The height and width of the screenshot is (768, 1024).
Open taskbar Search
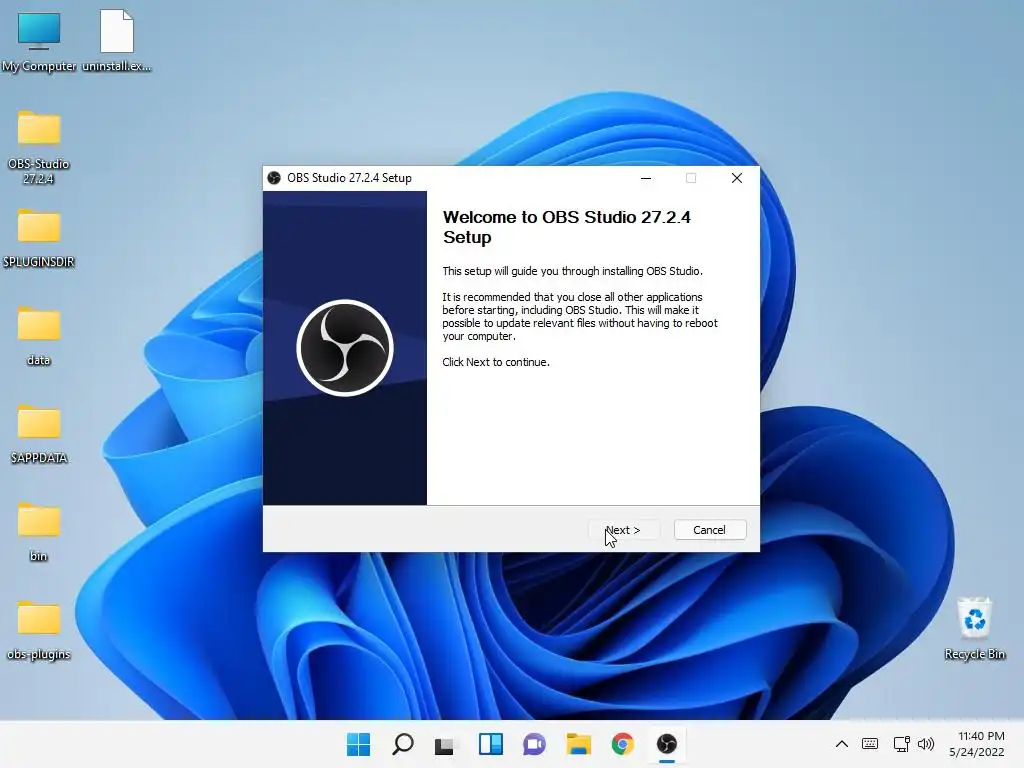[402, 744]
